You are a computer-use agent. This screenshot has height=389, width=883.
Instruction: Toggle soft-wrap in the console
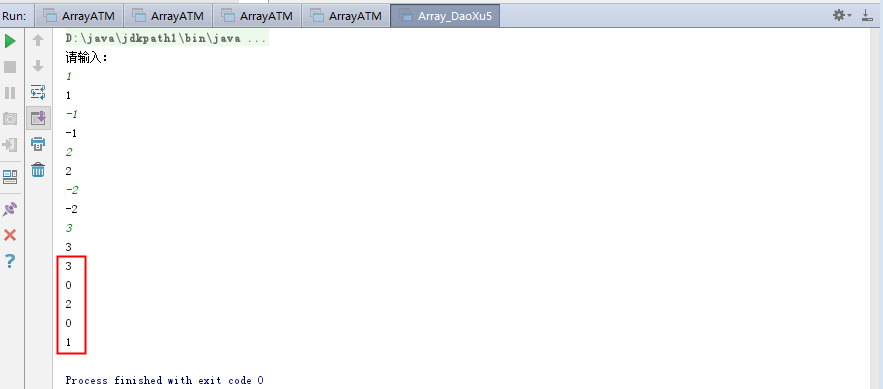tap(38, 92)
